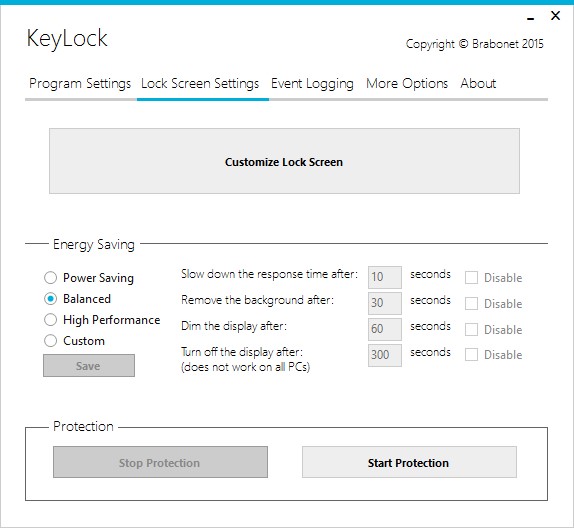Click the Start Protection button
Image resolution: width=574 pixels, height=528 pixels.
pos(409,462)
